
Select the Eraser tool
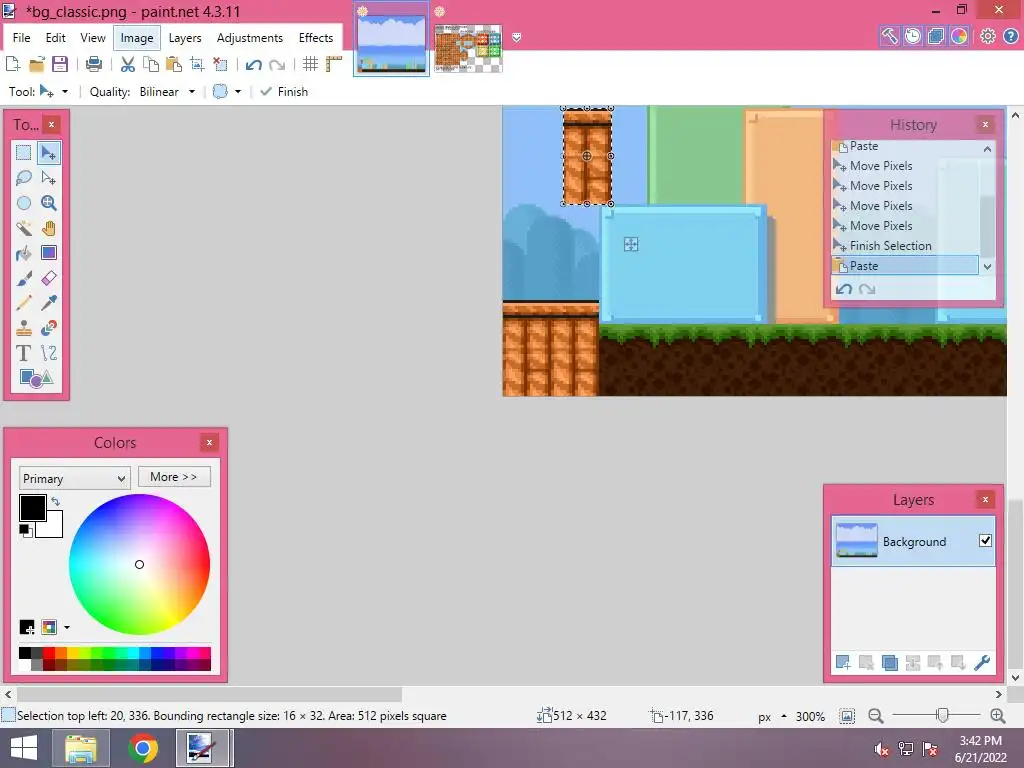48,278
